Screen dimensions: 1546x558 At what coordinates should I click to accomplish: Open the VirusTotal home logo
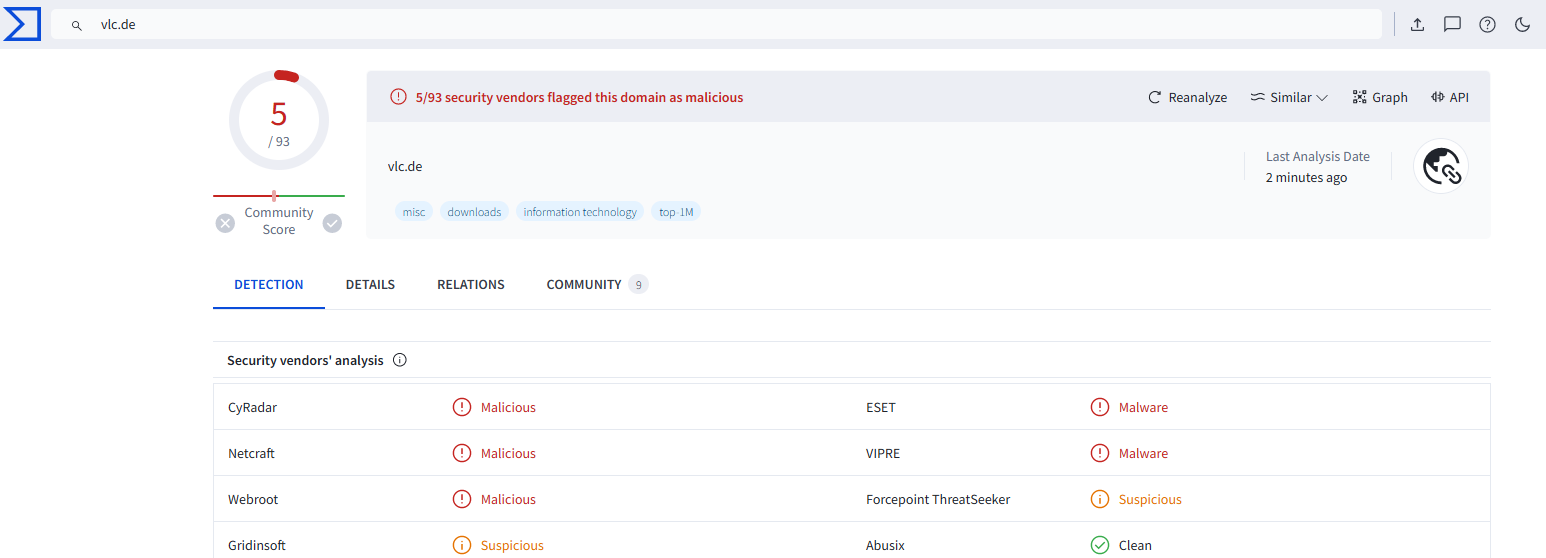point(21,24)
